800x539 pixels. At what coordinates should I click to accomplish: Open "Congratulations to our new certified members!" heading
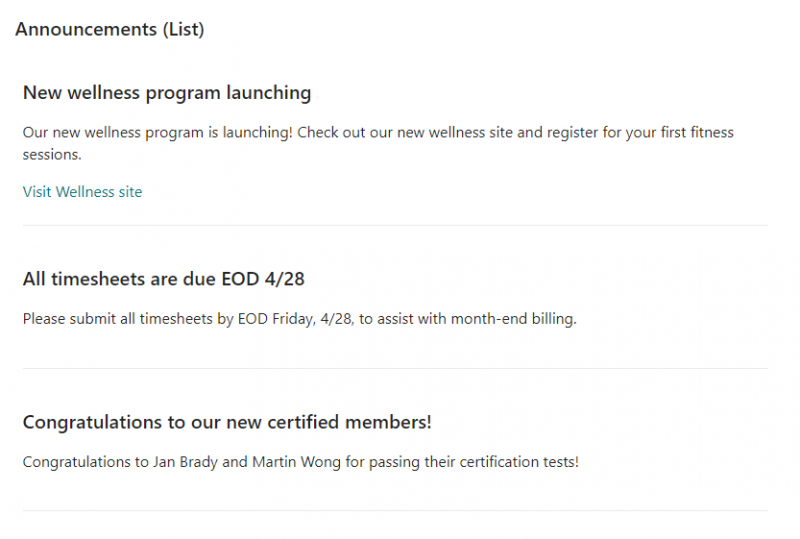227,422
